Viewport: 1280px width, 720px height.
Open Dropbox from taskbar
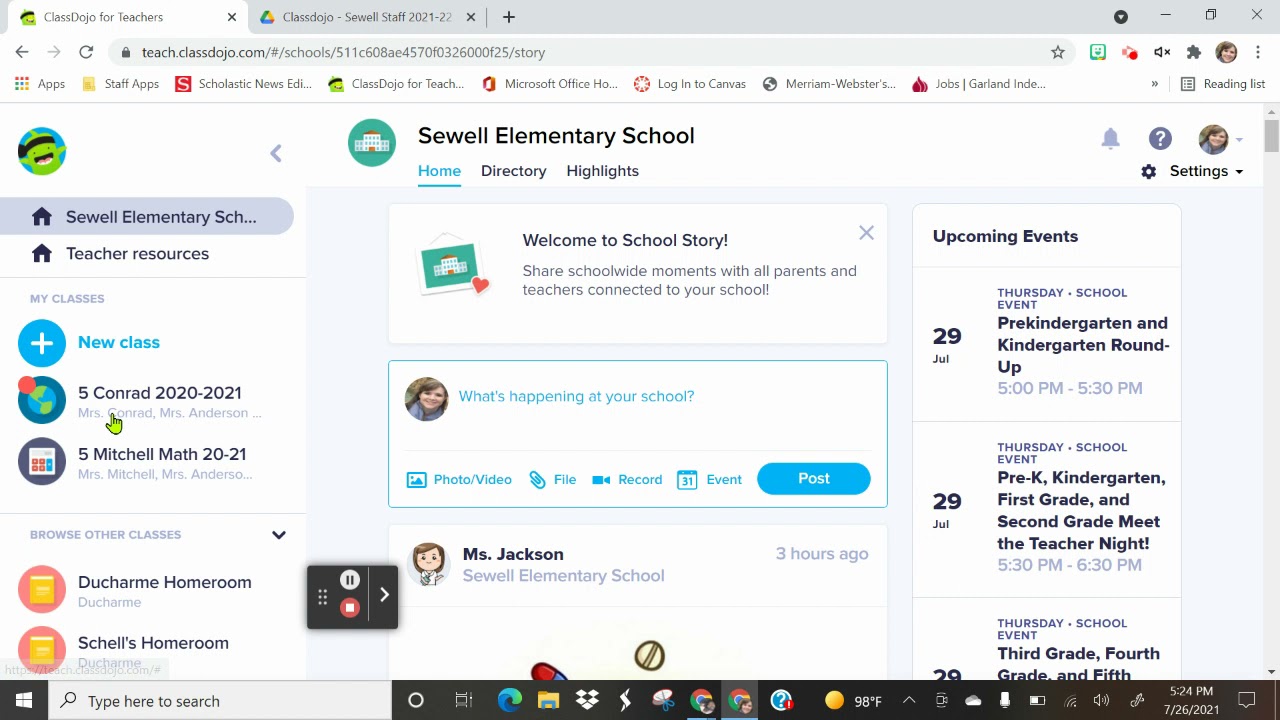587,701
